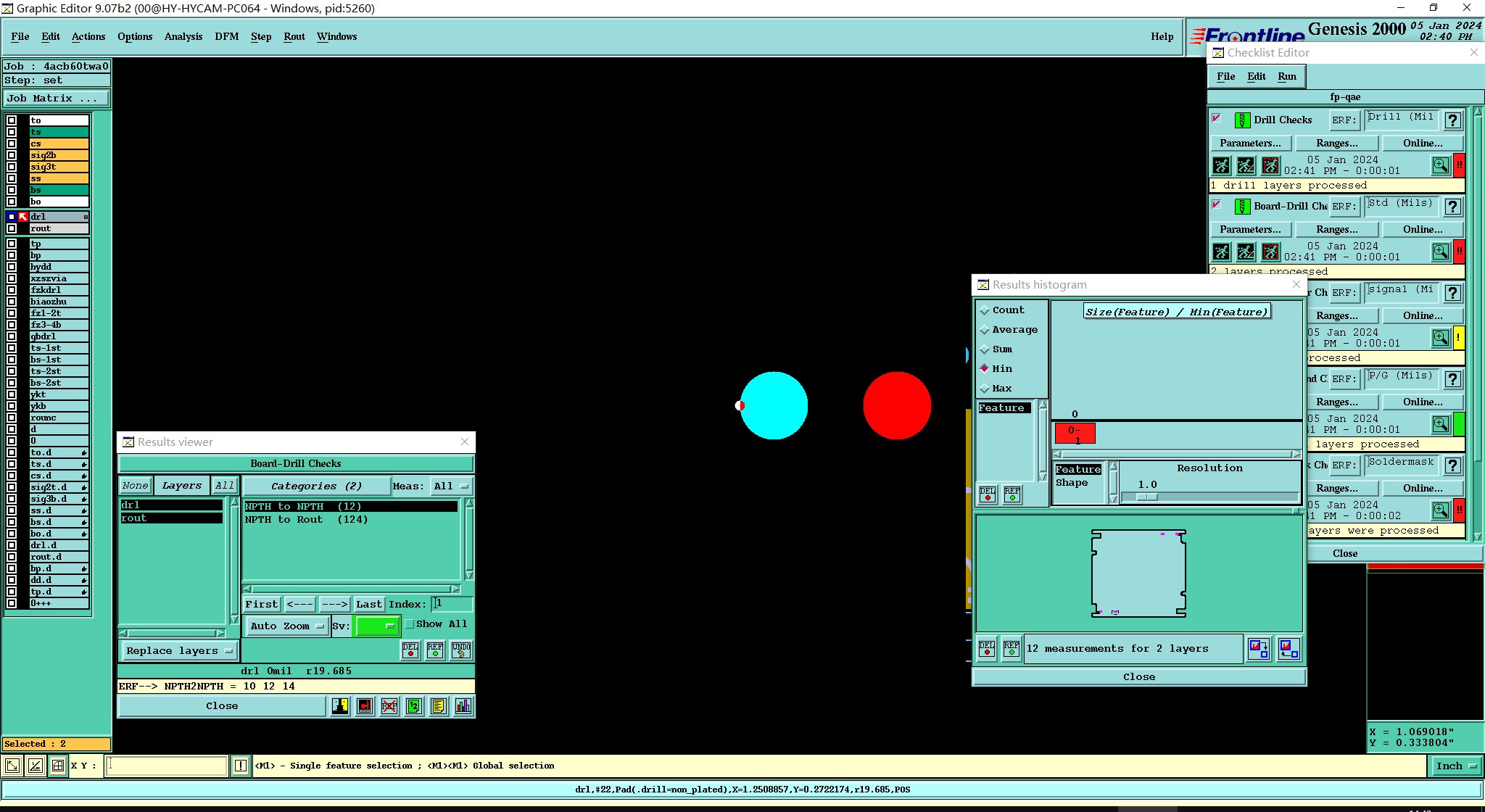1485x812 pixels.
Task: Open the Auto Zoom dropdown
Action: (x=287, y=626)
